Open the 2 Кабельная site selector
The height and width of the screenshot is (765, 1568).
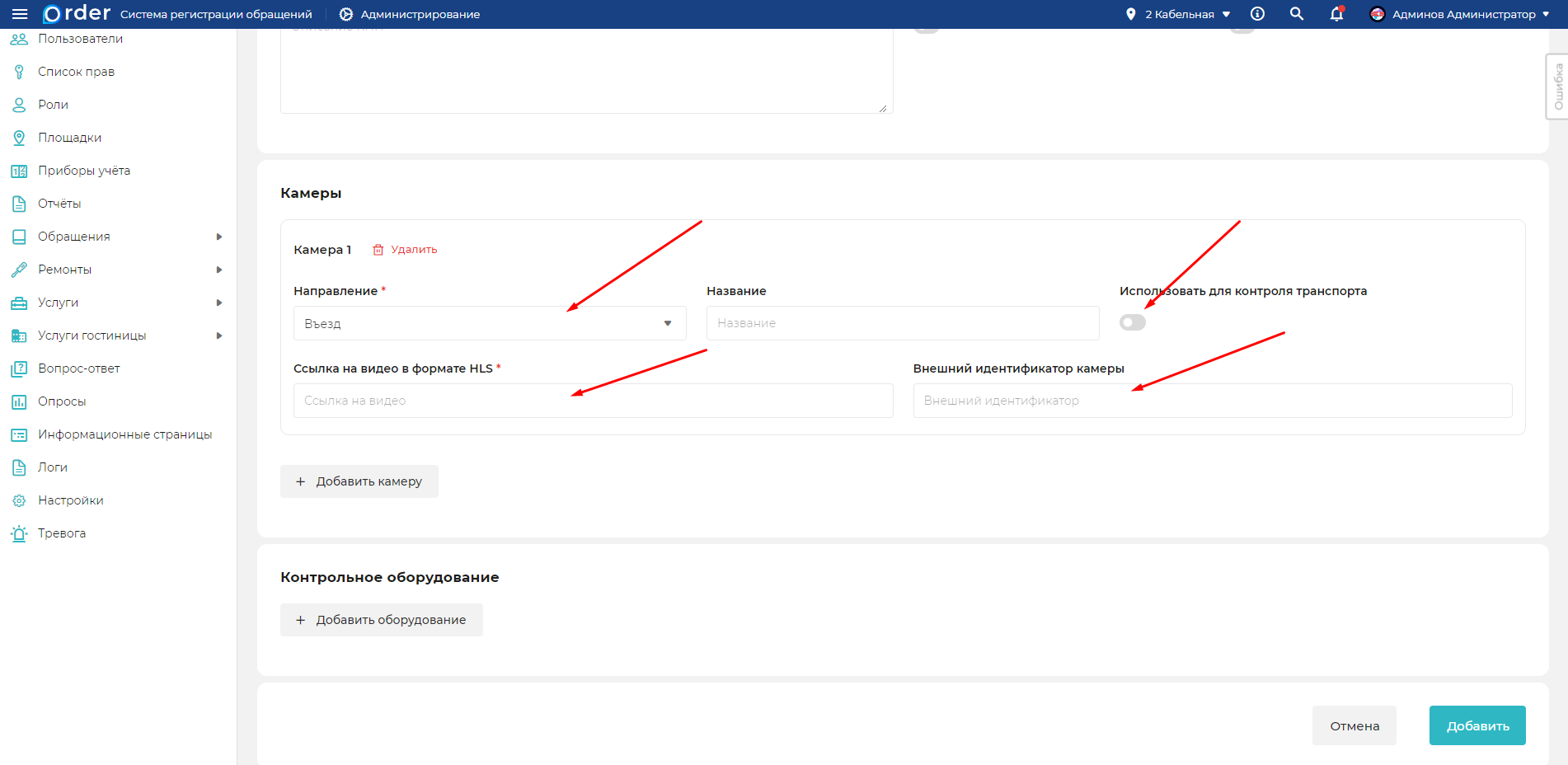coord(1179,14)
